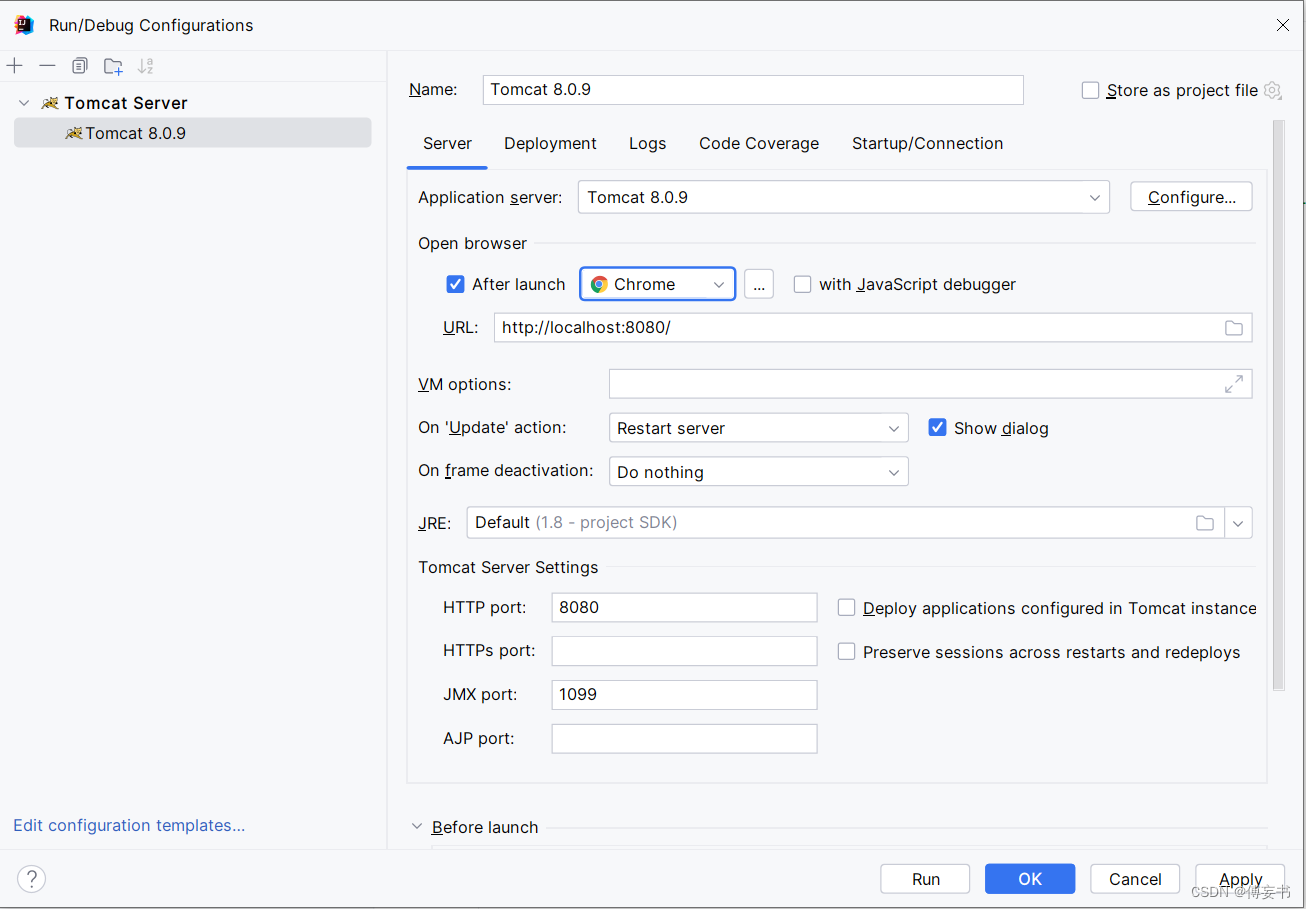This screenshot has height=909, width=1306.
Task: Click the Sort Configurations icon
Action: [146, 66]
